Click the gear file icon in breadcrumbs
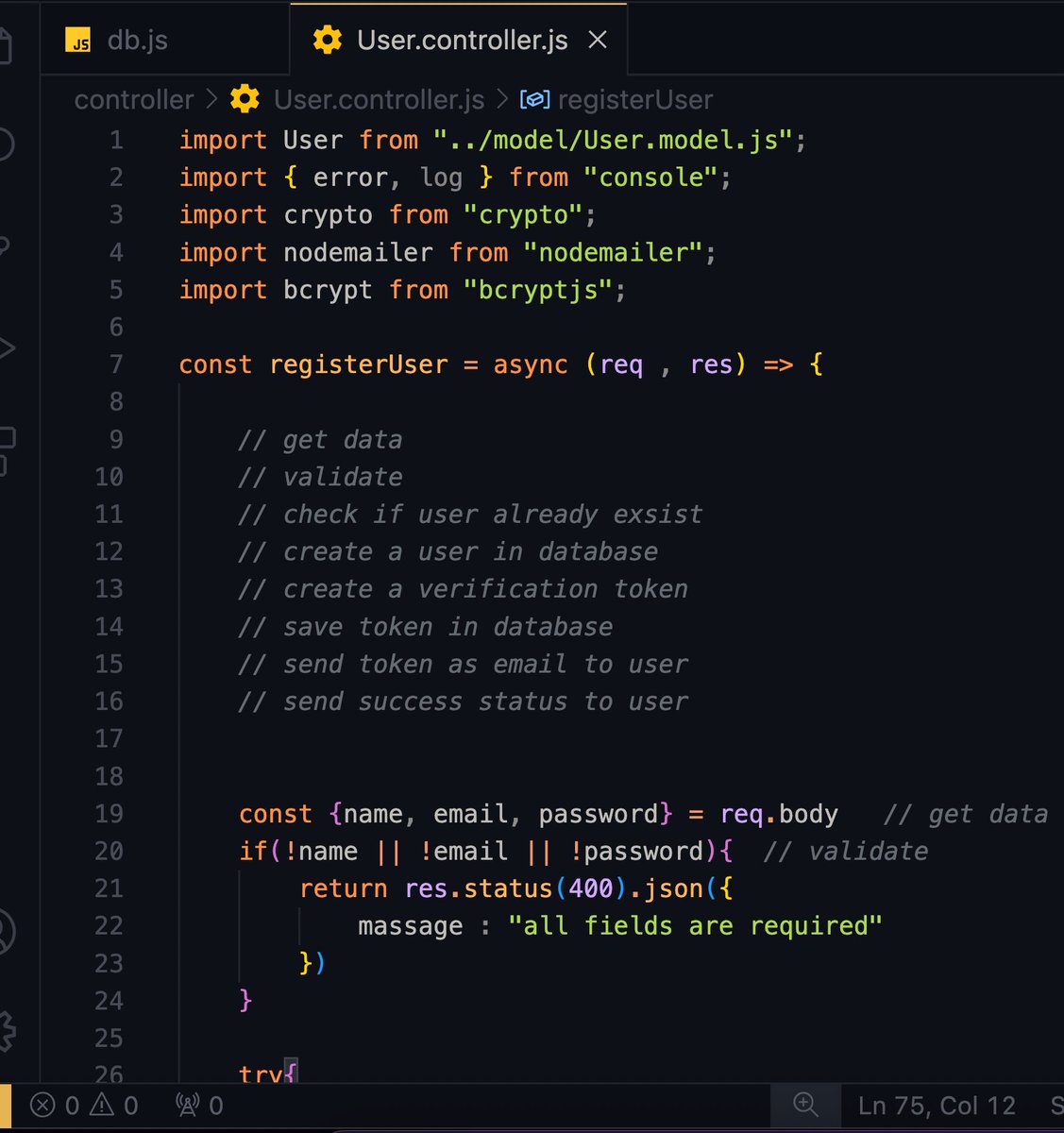 [x=245, y=99]
